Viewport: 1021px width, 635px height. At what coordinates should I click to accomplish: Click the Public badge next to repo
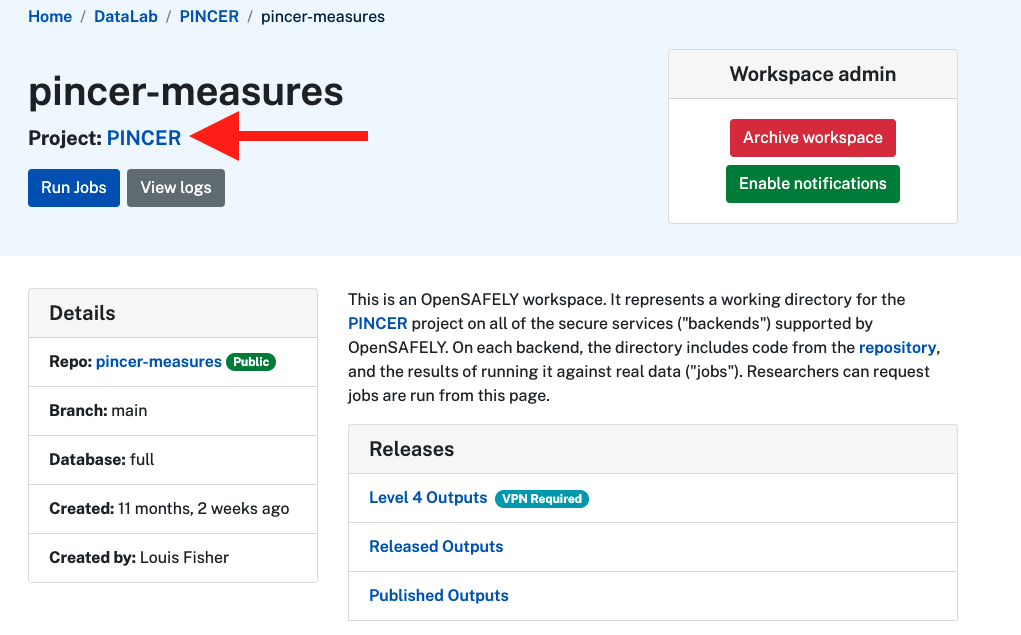tap(251, 362)
